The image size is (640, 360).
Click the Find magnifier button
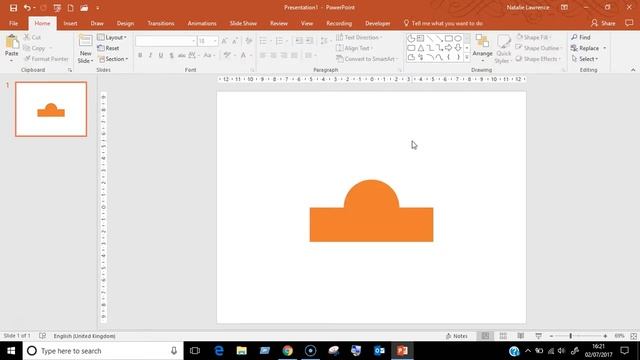pyautogui.click(x=581, y=37)
